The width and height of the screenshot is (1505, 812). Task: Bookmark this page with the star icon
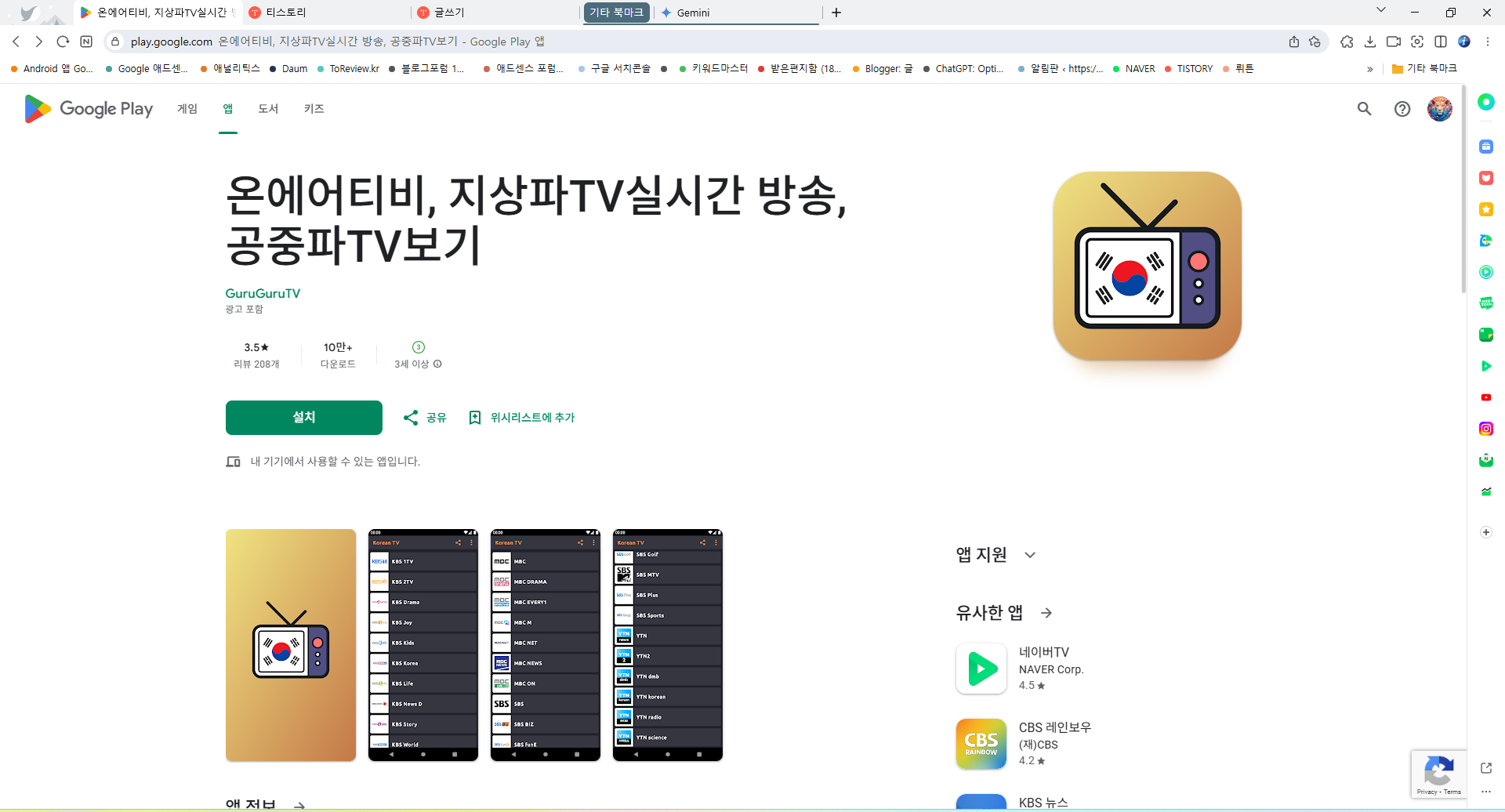(x=1315, y=42)
